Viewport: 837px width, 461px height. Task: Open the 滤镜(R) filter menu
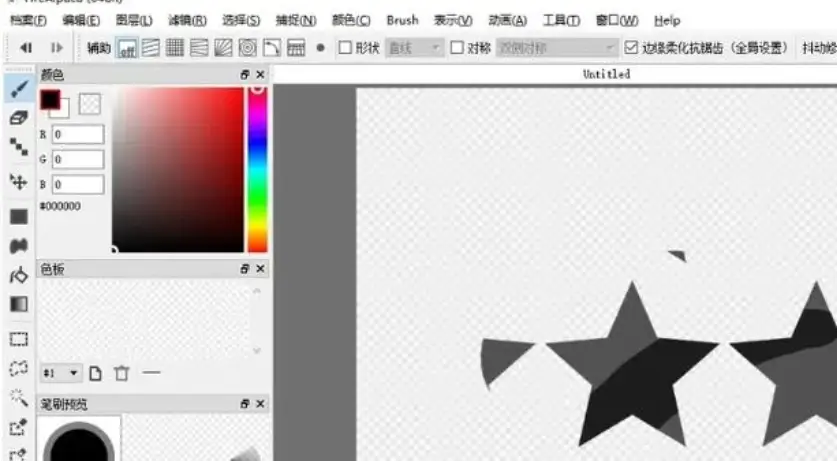[187, 21]
